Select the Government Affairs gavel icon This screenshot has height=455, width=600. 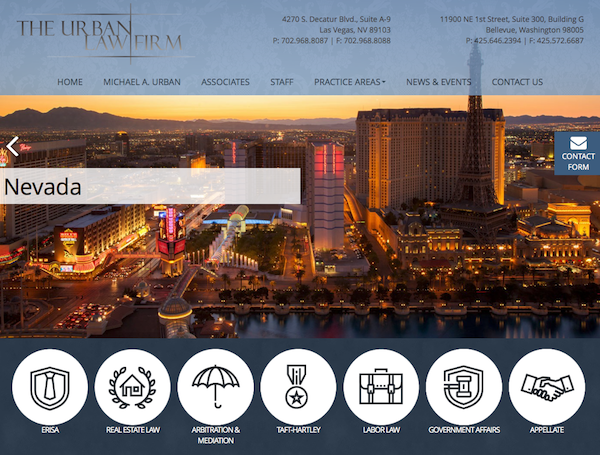pos(463,387)
